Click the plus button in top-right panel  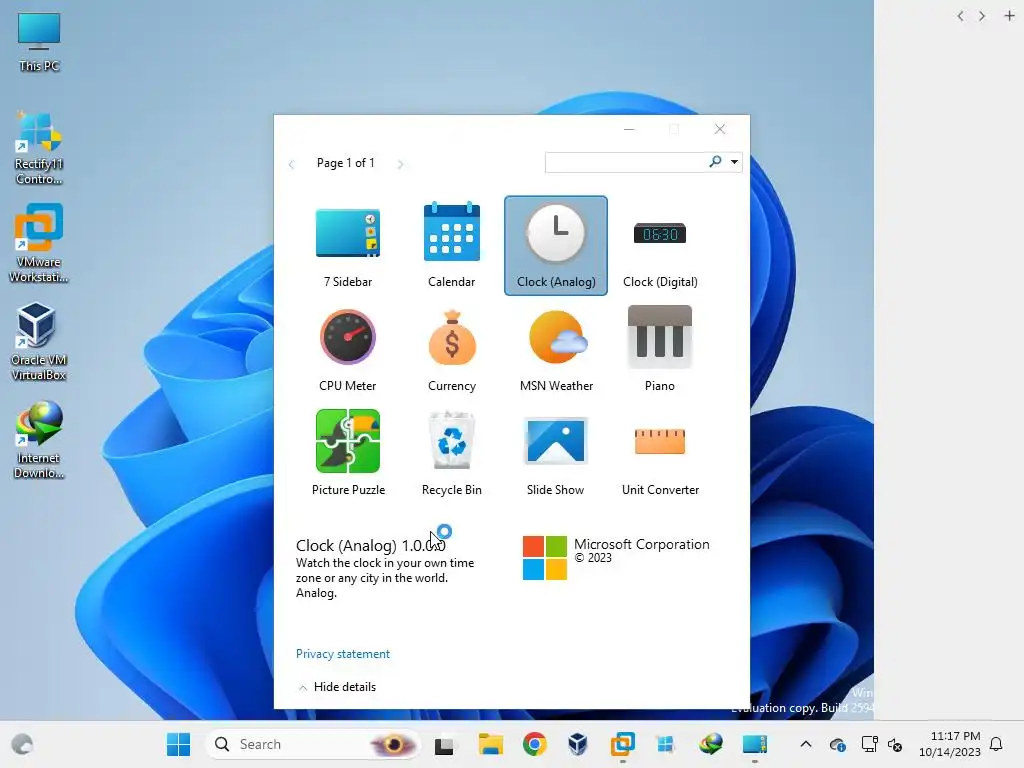coord(1009,16)
